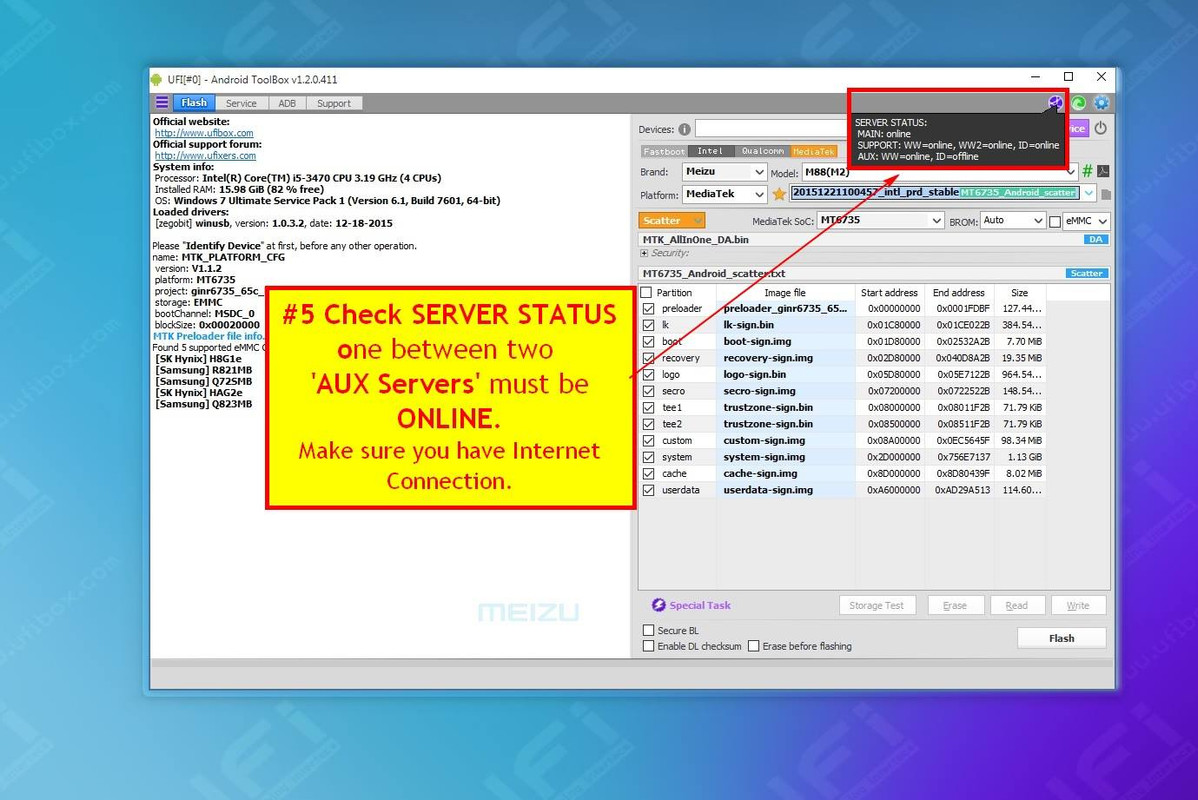This screenshot has height=800, width=1198.
Task: Select the boot-sign.img image file cell
Action: [785, 342]
